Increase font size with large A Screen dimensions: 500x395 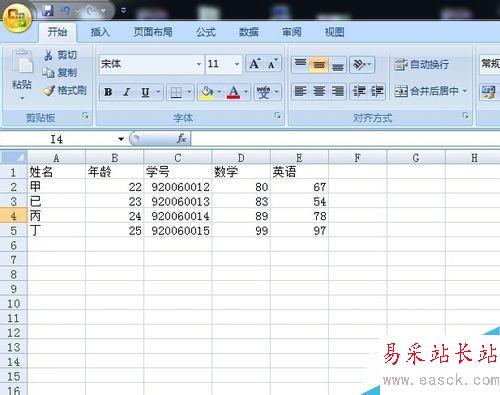coord(255,64)
